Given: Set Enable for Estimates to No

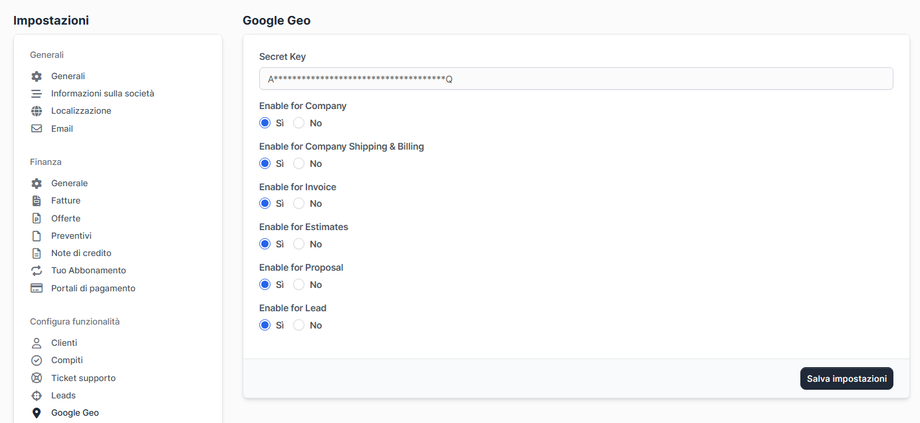Looking at the screenshot, I should 299,244.
